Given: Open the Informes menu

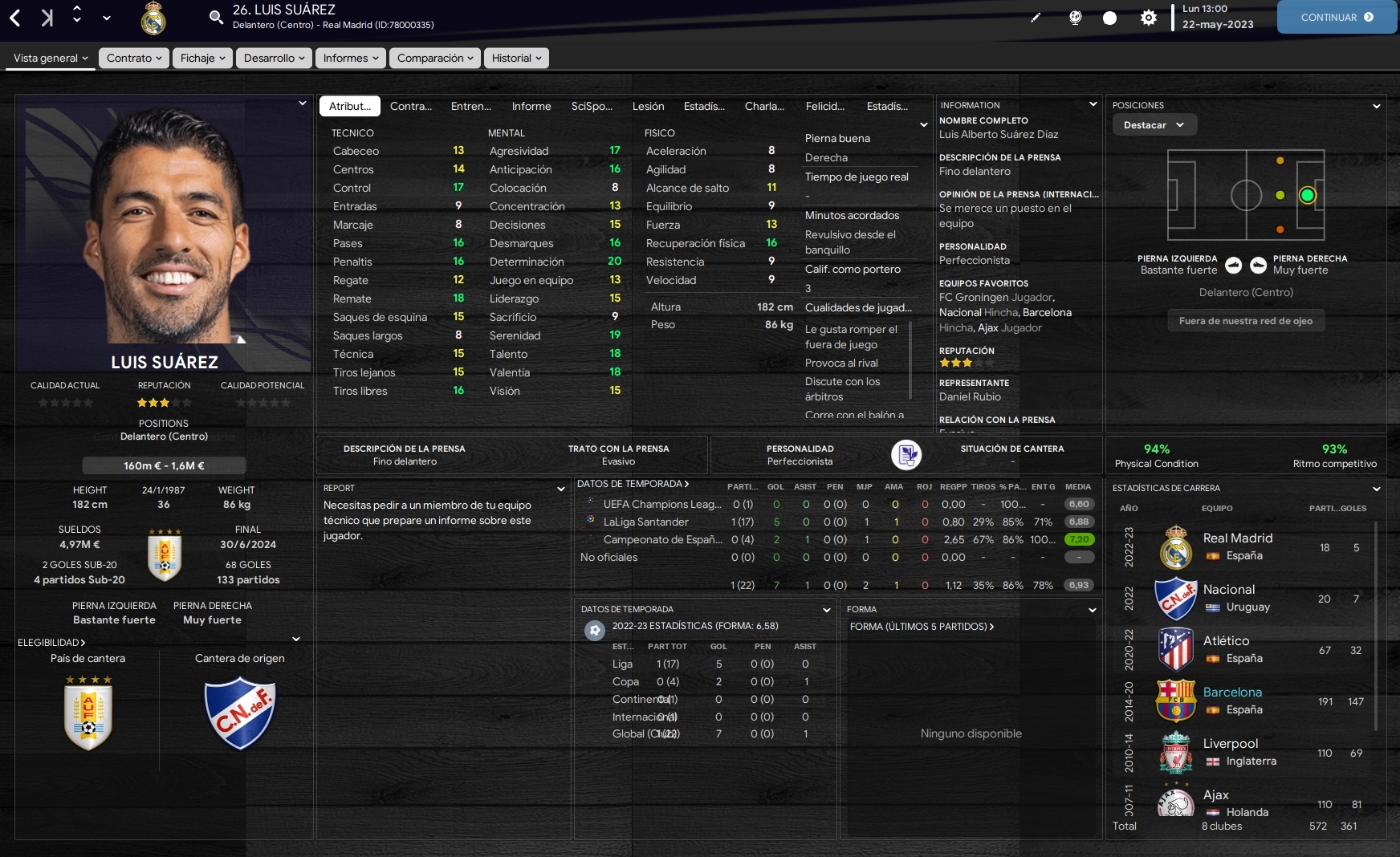Looking at the screenshot, I should tap(351, 58).
